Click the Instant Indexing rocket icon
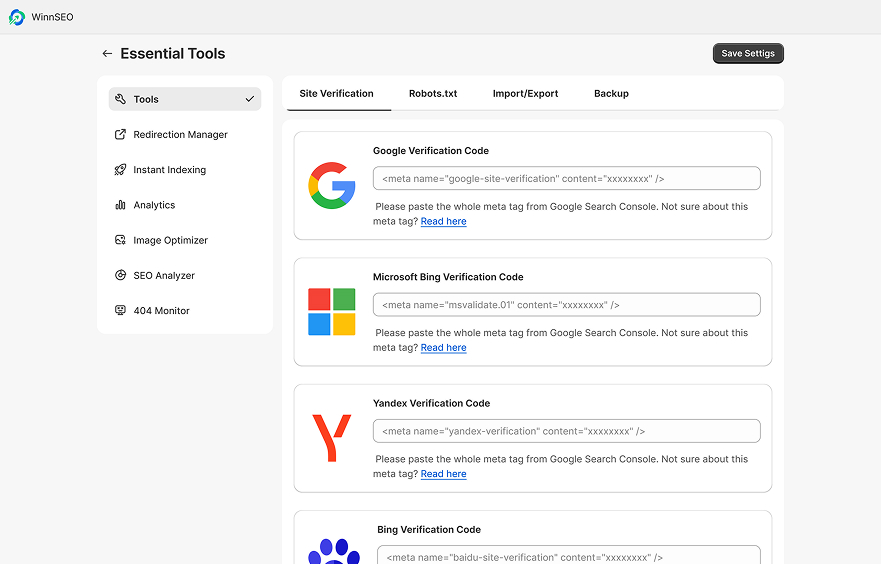 point(120,170)
